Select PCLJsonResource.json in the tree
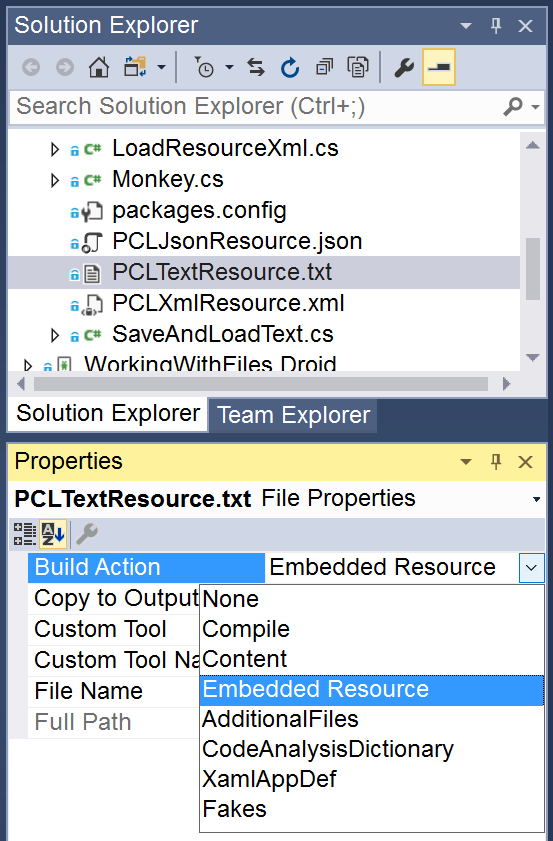Image resolution: width=553 pixels, height=841 pixels. 237,241
